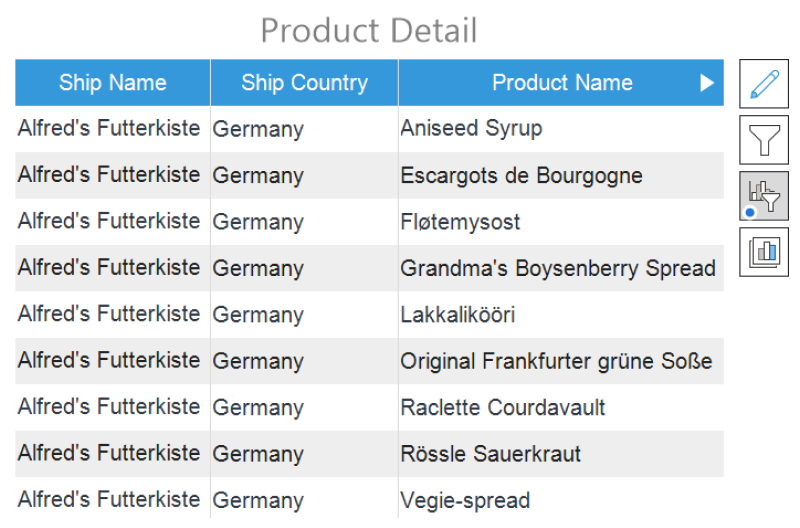The image size is (800, 528).
Task: Click Germany in the first row
Action: click(258, 129)
